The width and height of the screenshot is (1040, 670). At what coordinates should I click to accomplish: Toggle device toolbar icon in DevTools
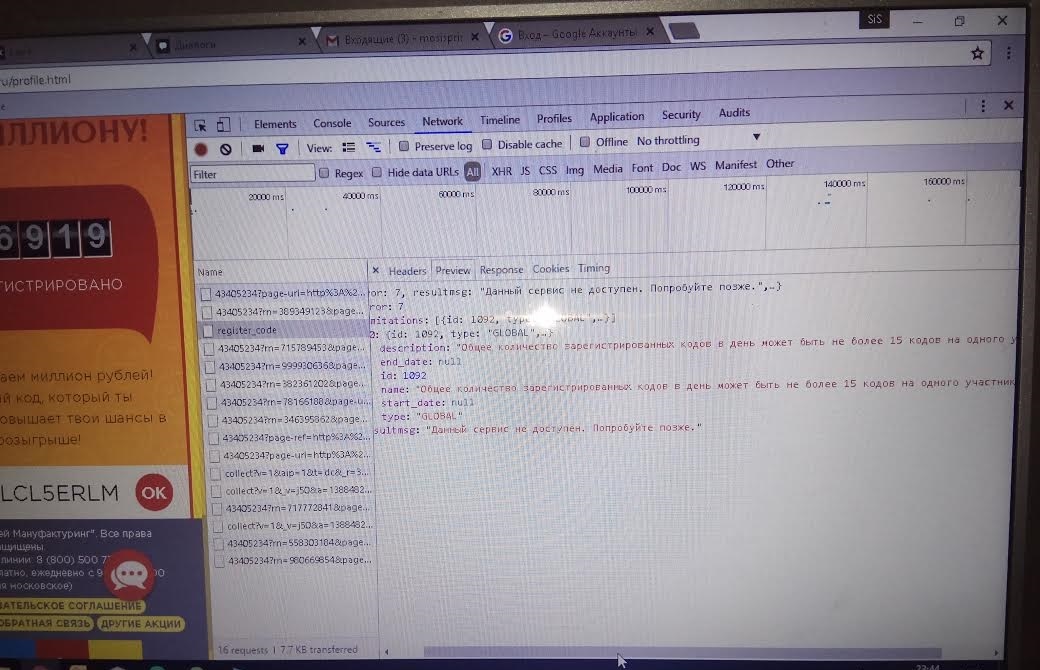pyautogui.click(x=223, y=125)
